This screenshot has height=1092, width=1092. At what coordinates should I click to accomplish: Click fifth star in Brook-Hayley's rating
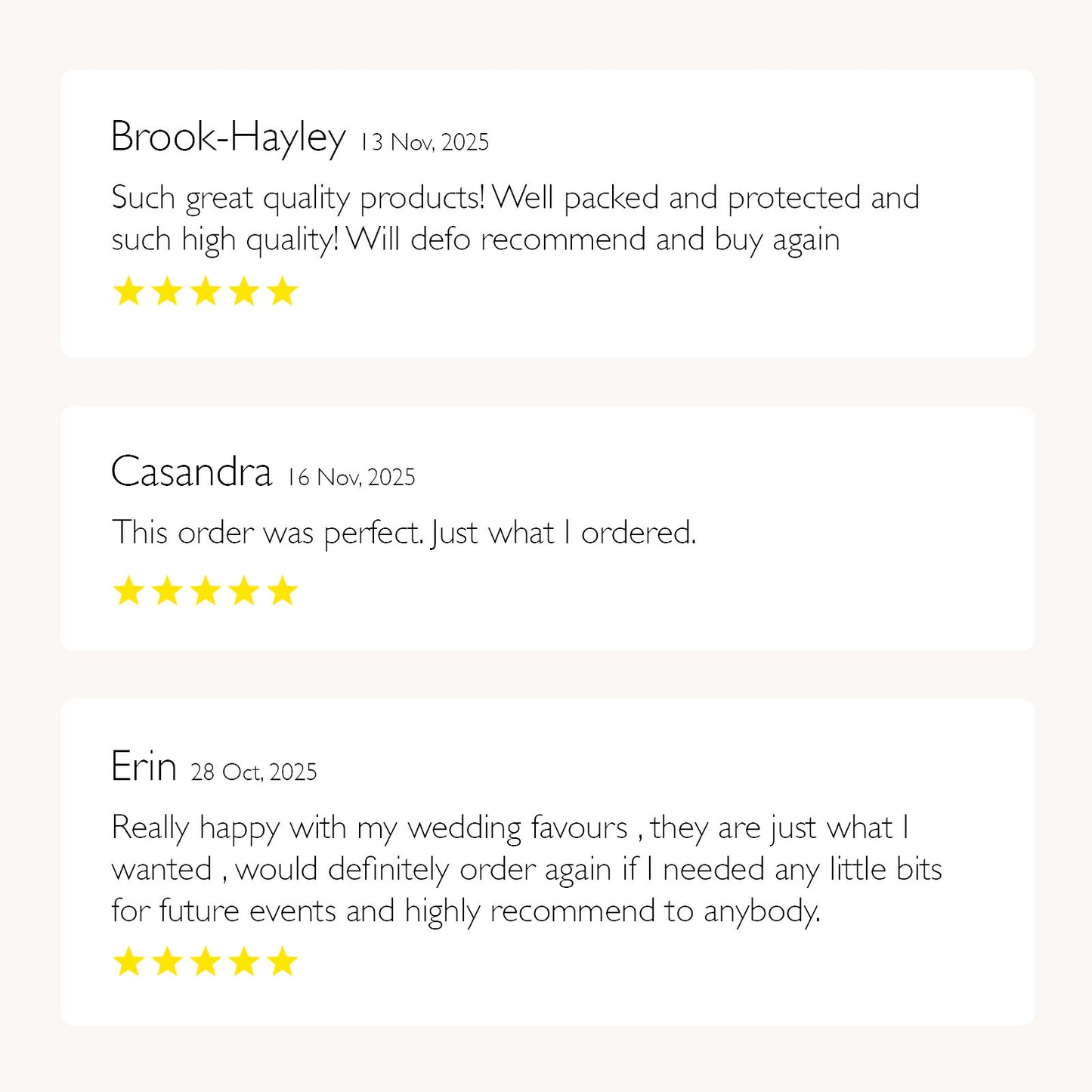[283, 292]
